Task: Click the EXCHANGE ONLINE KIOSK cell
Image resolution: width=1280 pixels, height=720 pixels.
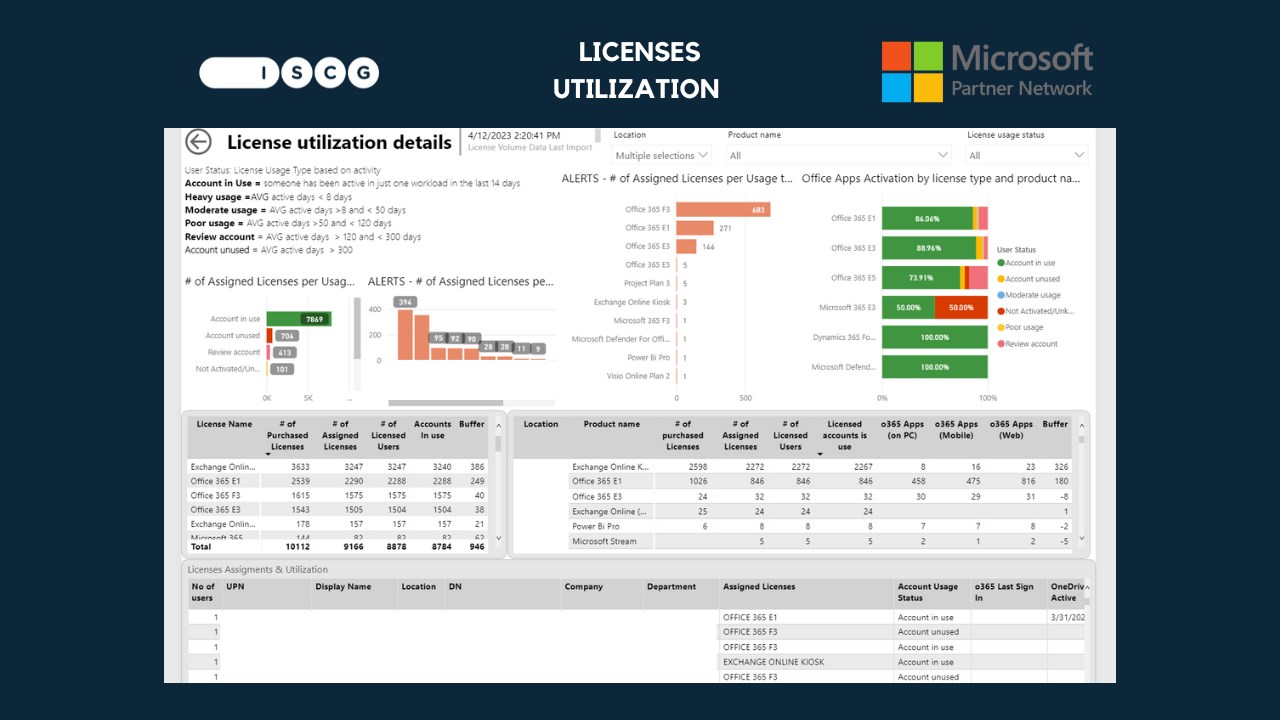Action: click(774, 662)
